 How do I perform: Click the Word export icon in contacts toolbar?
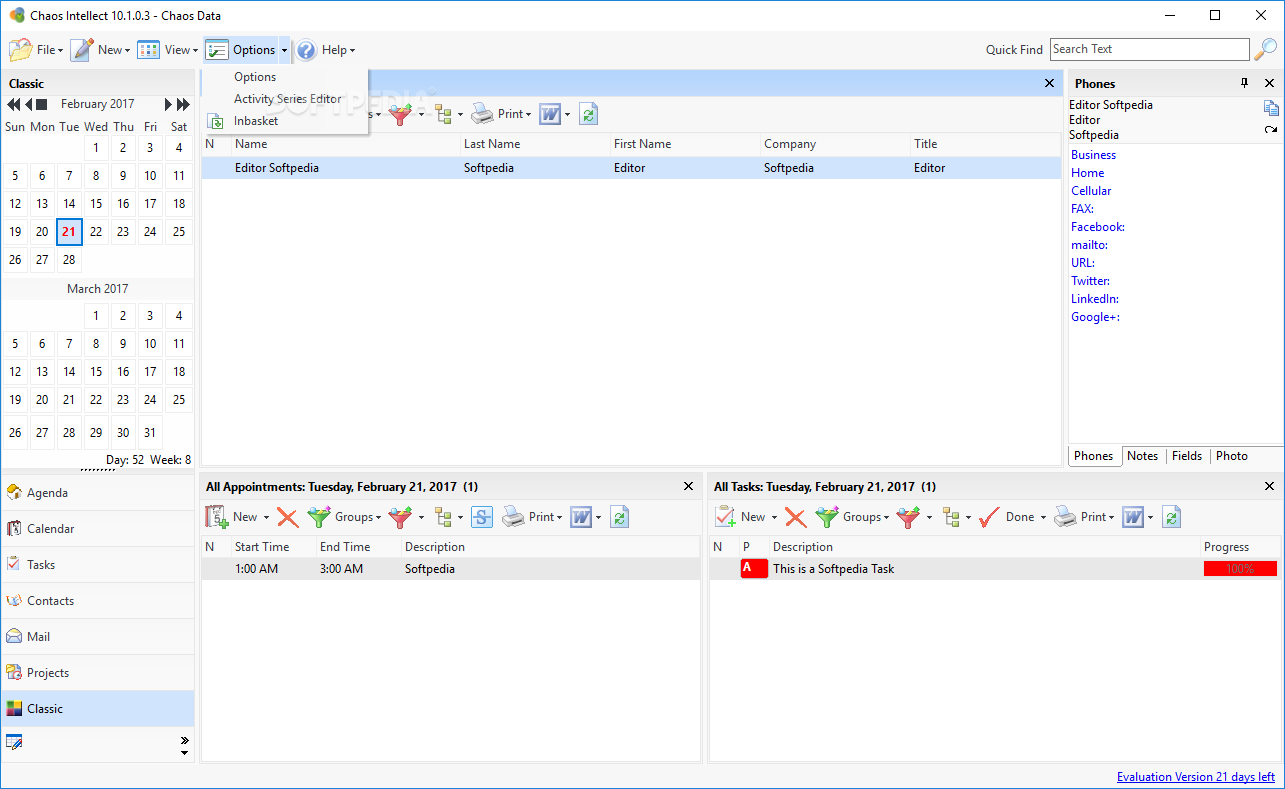(x=550, y=115)
